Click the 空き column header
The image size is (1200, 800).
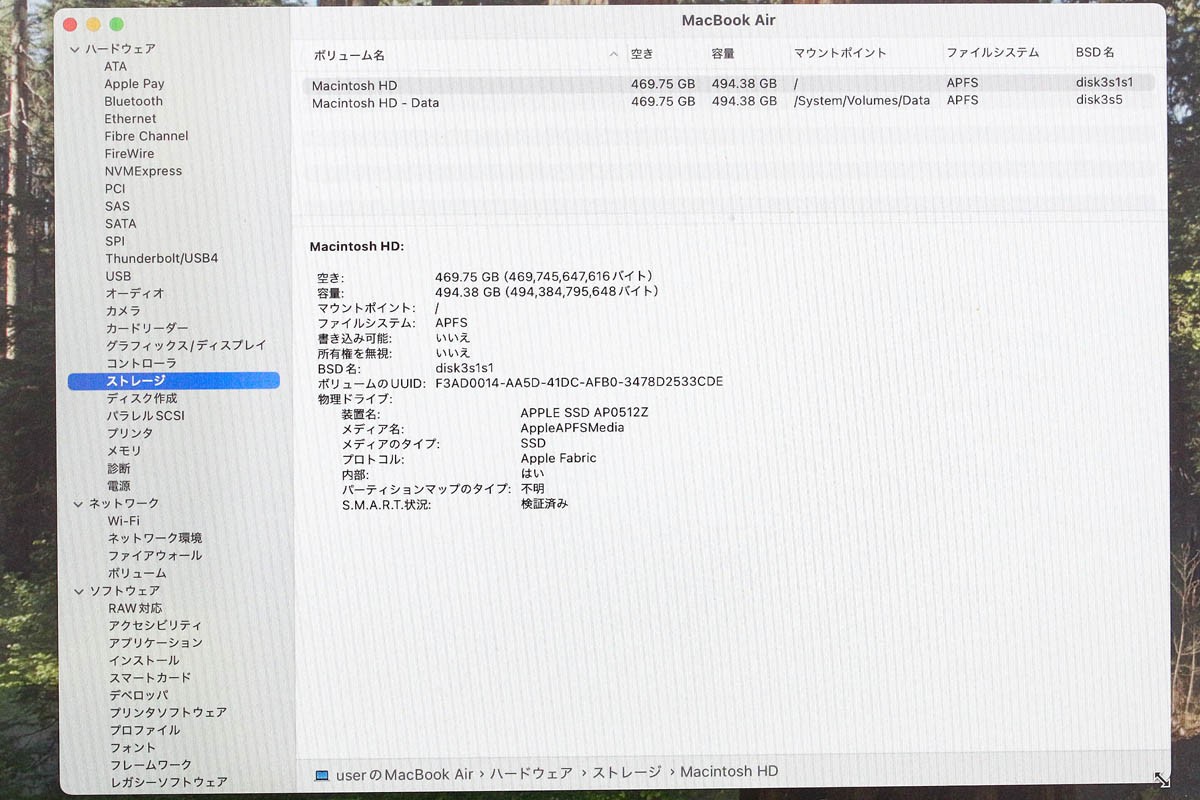tap(642, 54)
